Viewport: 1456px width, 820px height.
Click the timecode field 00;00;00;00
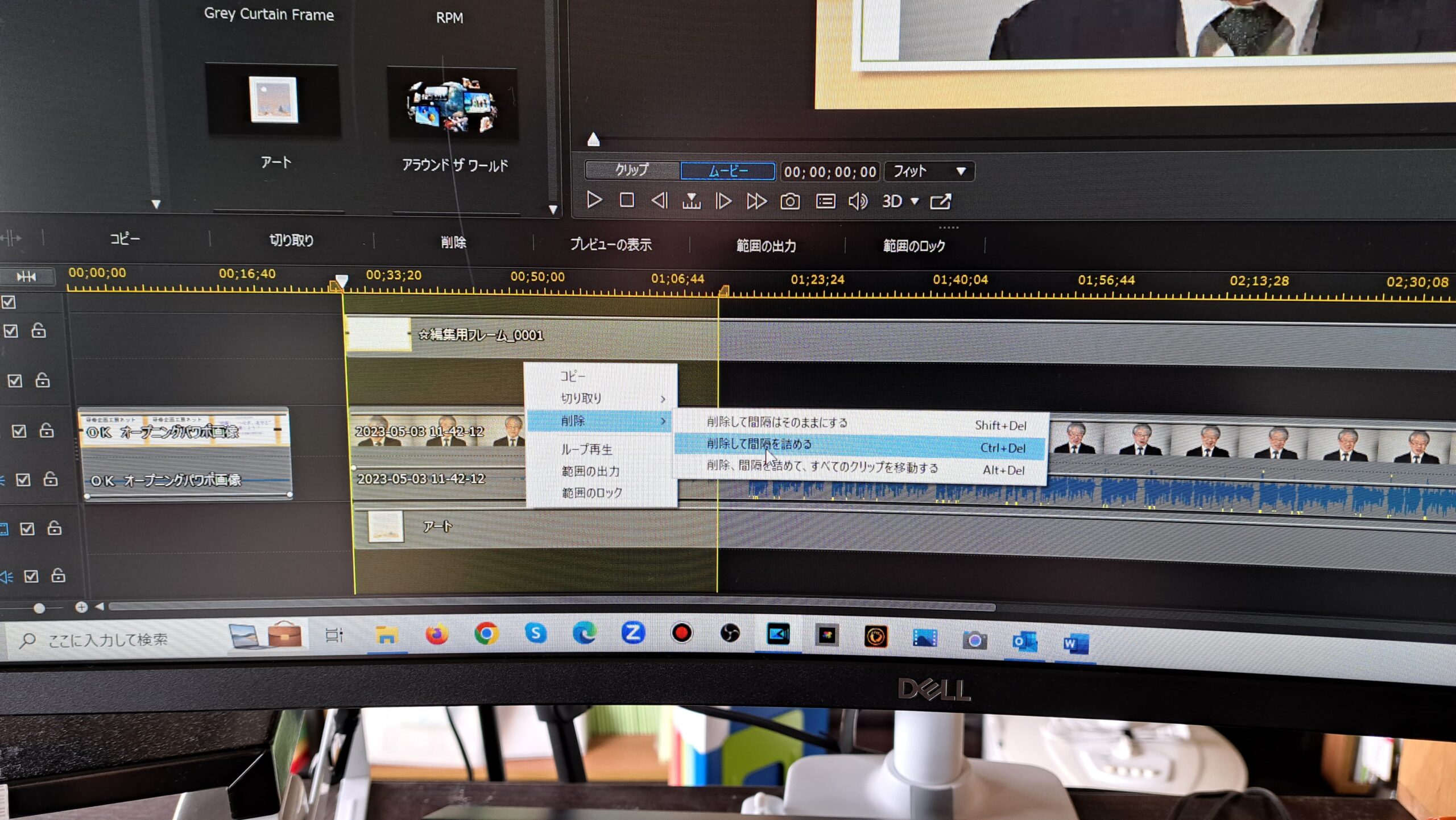coord(830,172)
